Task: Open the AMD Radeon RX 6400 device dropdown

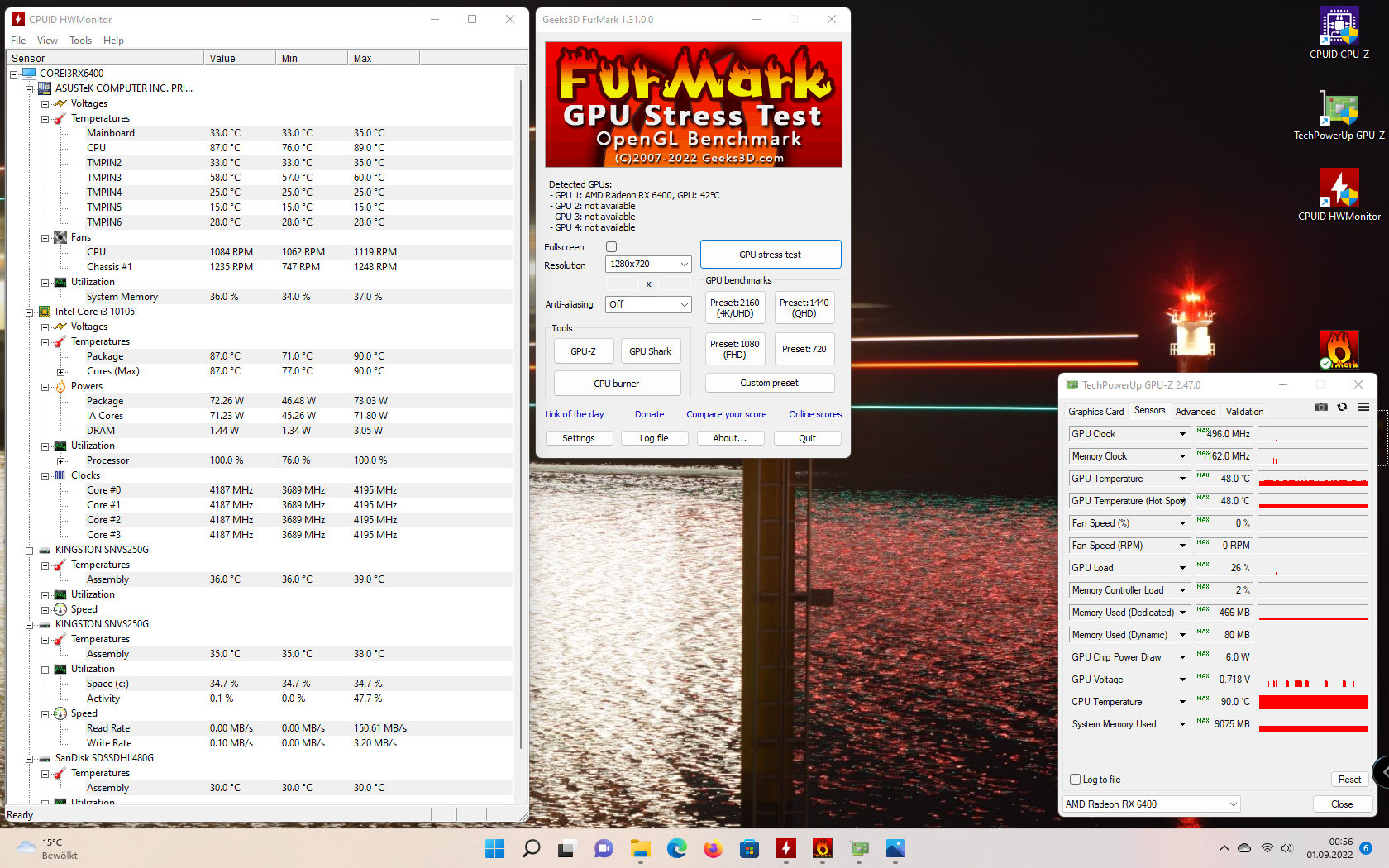Action: [x=1152, y=804]
